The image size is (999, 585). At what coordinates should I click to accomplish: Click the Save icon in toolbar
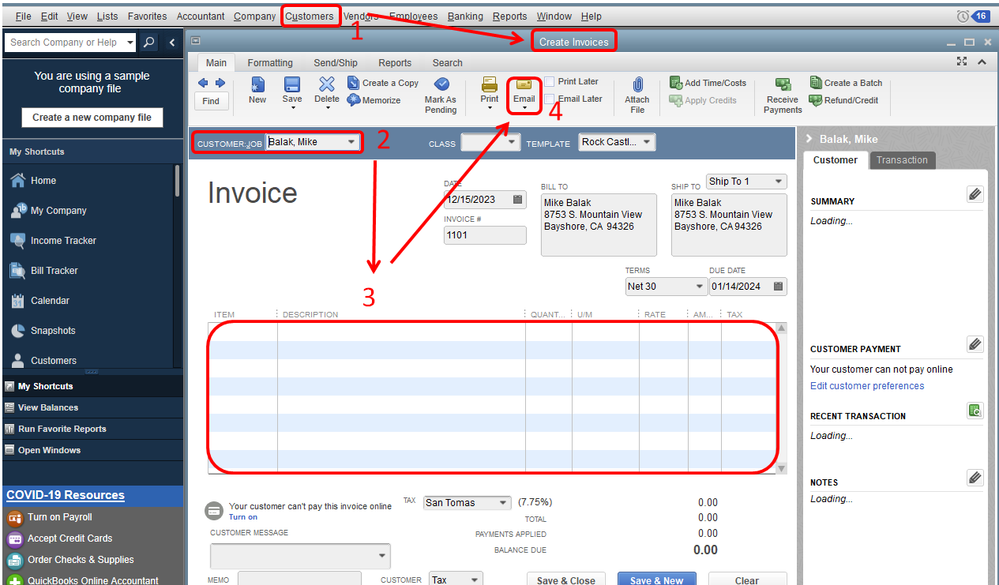point(292,85)
